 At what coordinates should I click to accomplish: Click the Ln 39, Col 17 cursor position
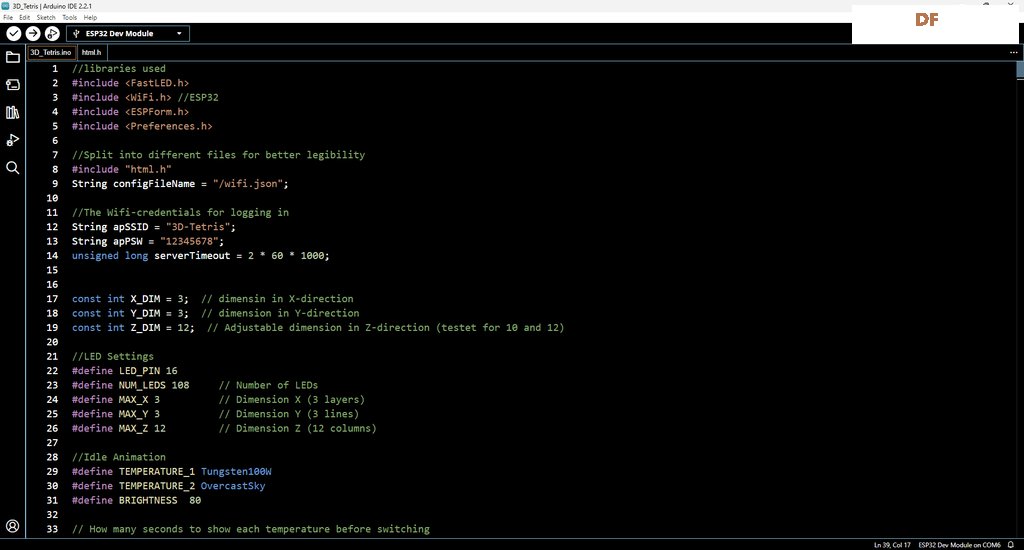pyautogui.click(x=893, y=545)
